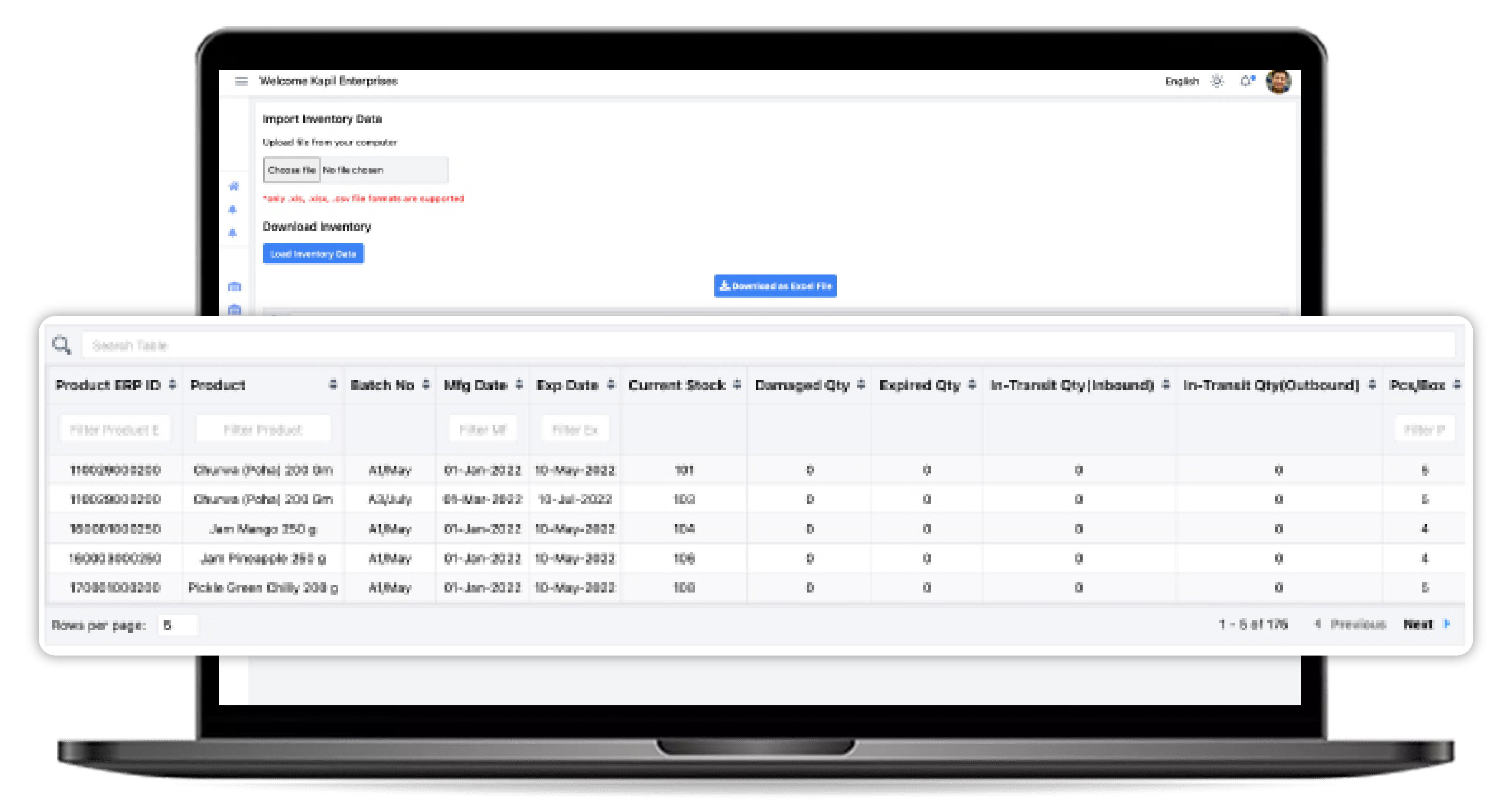Open the Rows per page selector
This screenshot has height=812, width=1512.
tap(178, 625)
